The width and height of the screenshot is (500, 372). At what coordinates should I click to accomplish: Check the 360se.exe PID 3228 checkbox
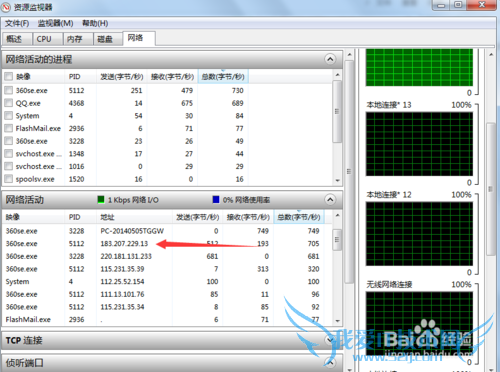coord(9,141)
